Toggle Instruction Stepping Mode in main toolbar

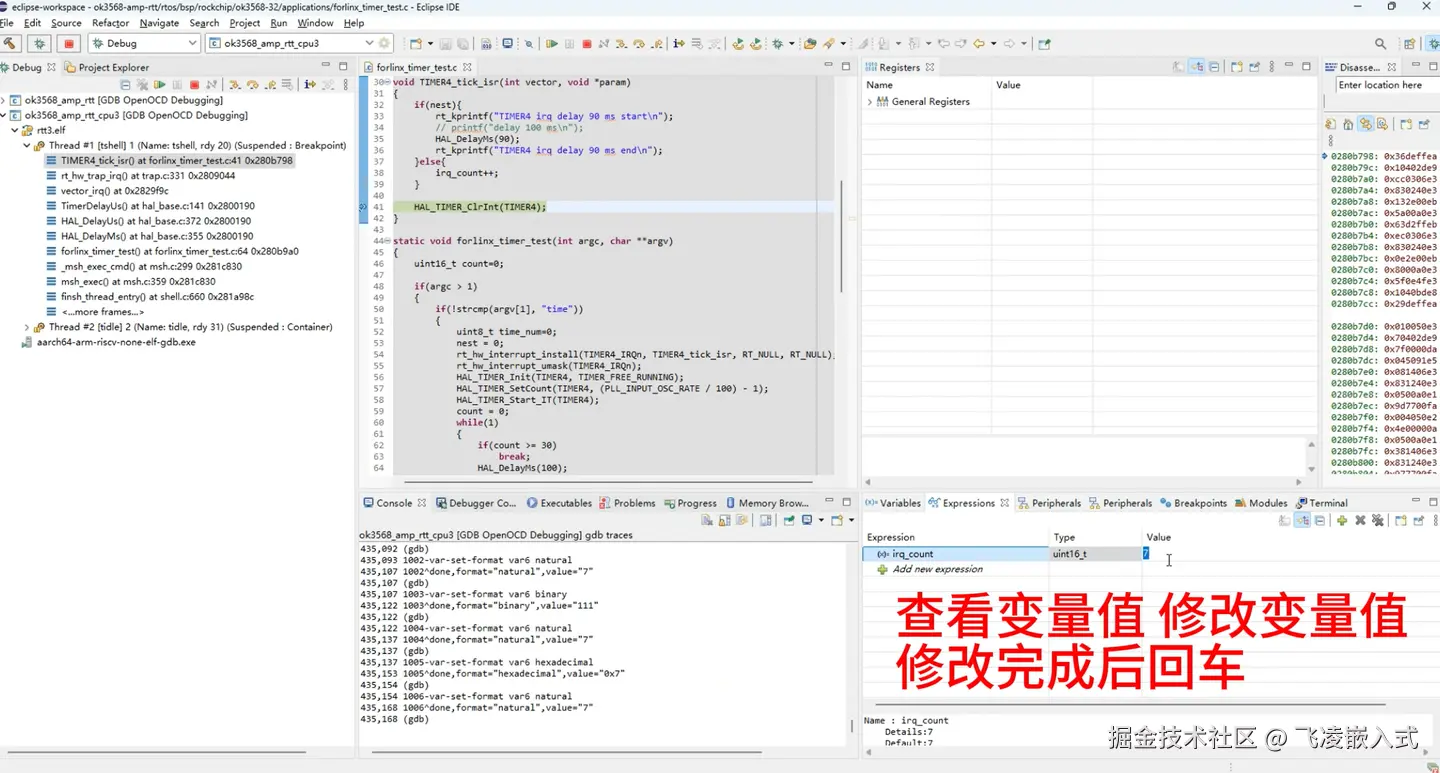click(679, 44)
